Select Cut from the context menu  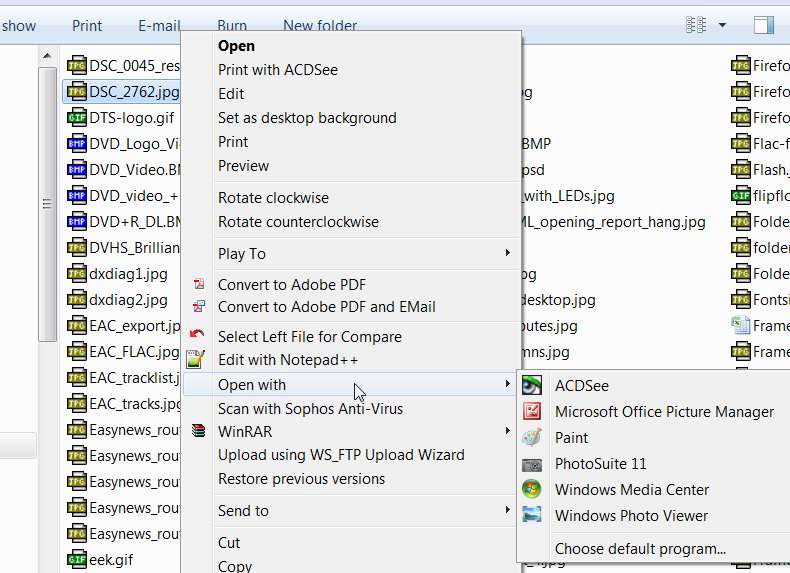point(229,543)
